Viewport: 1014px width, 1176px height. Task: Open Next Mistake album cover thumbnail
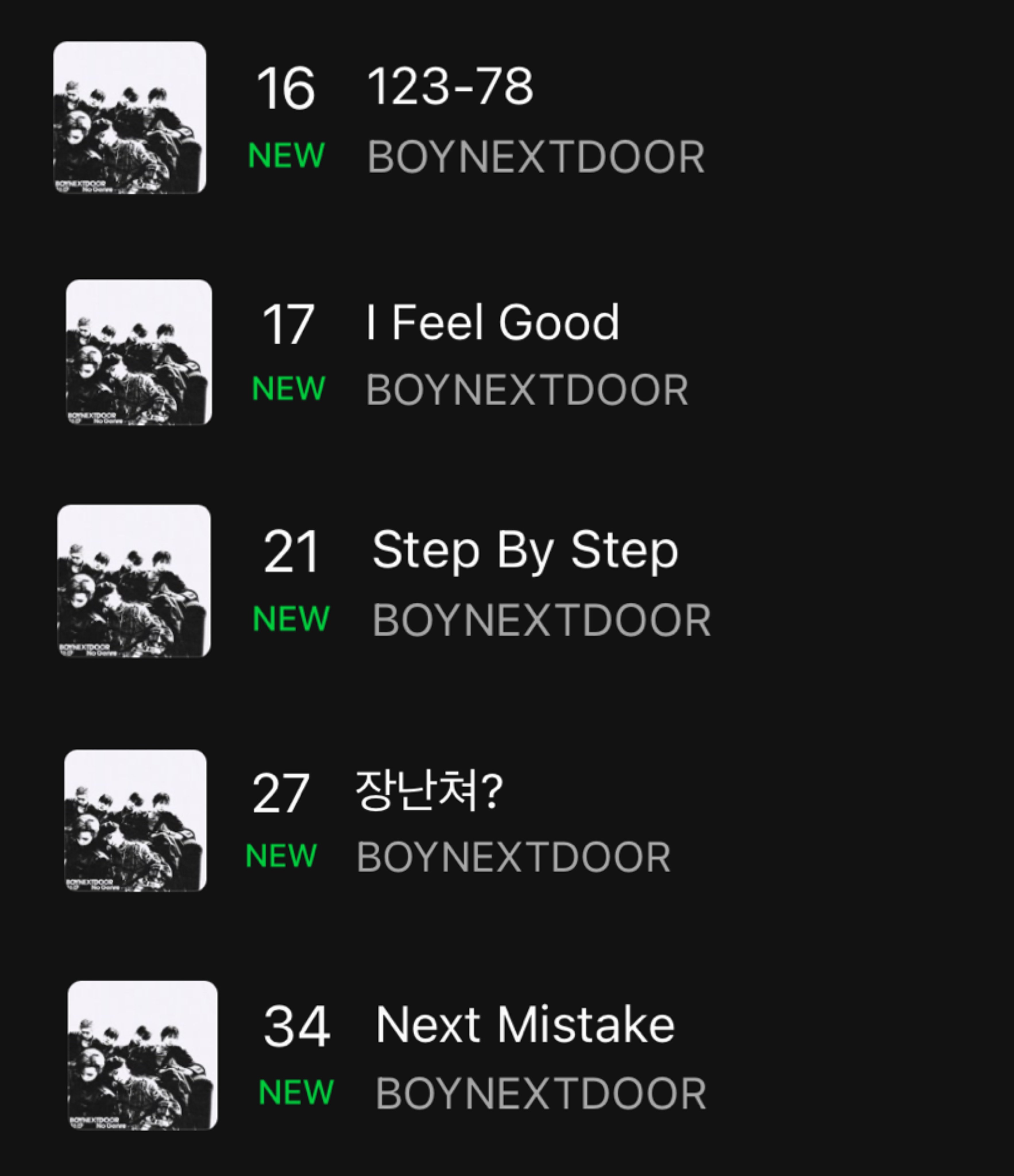click(x=142, y=1055)
